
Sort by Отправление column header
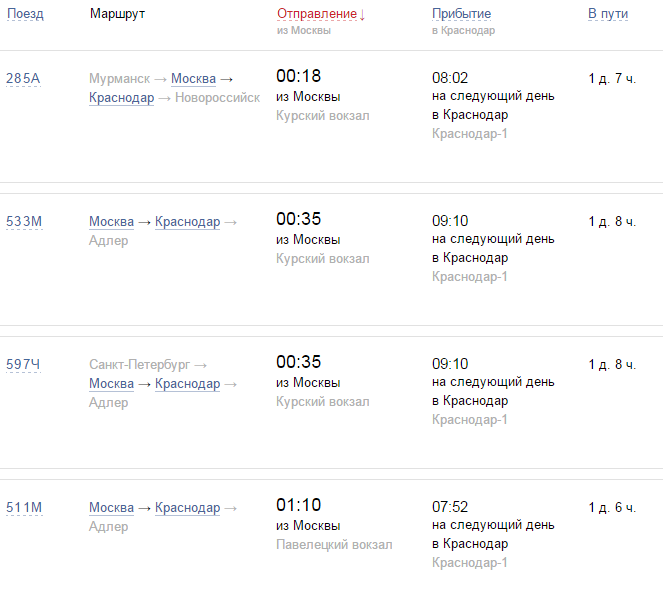click(x=320, y=14)
